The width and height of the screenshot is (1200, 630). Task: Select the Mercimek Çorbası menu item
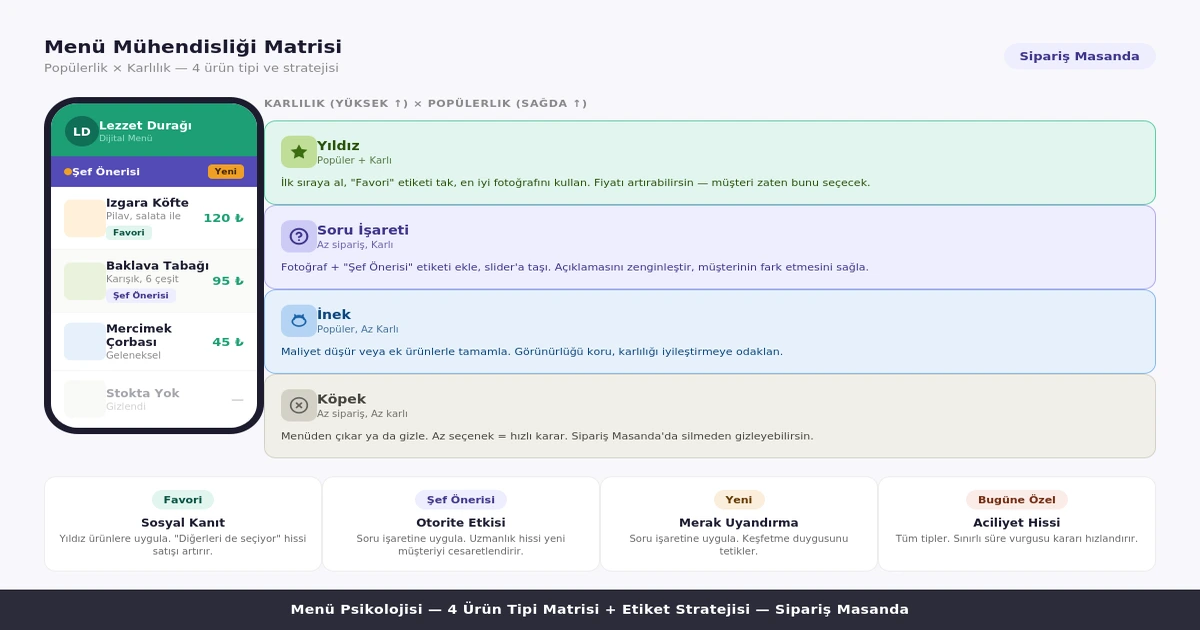tap(140, 335)
